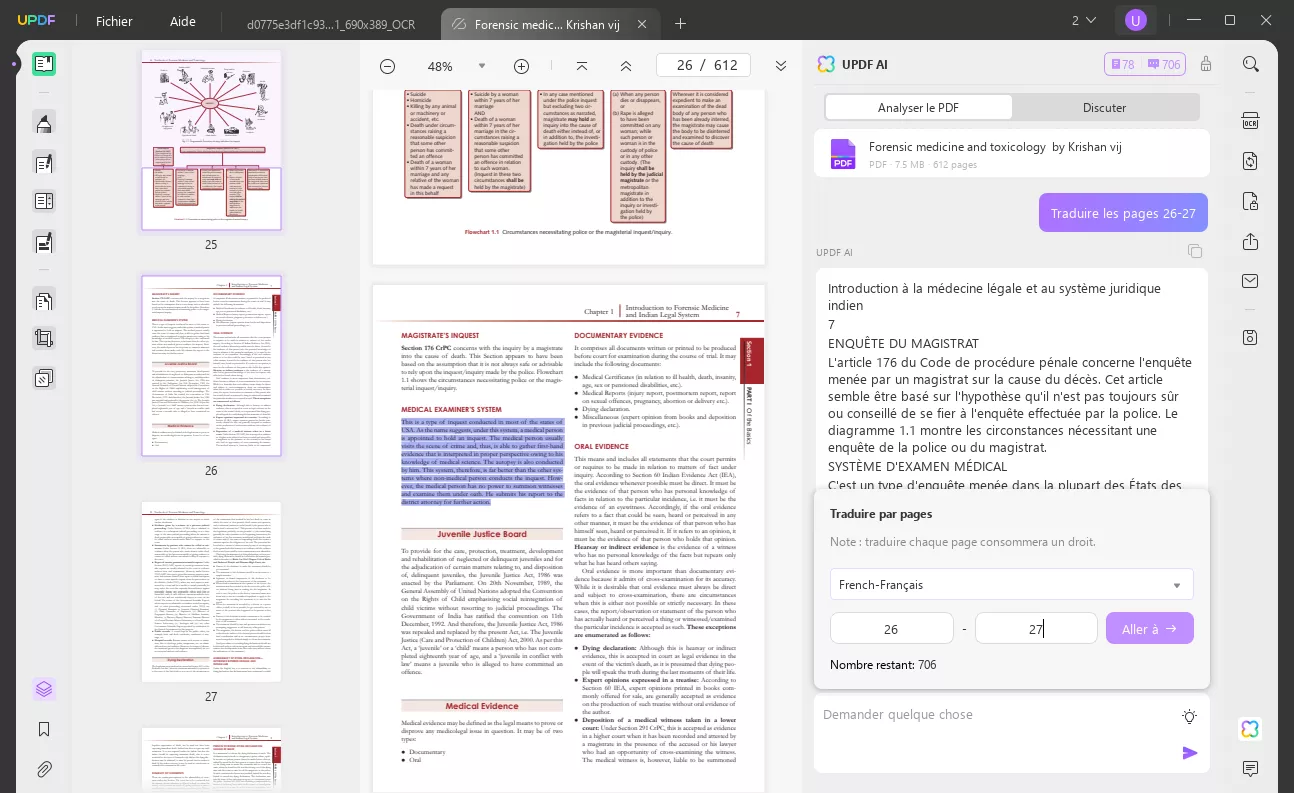This screenshot has height=793, width=1294.
Task: Open the Protect PDF lock icon
Action: pos(1251,202)
